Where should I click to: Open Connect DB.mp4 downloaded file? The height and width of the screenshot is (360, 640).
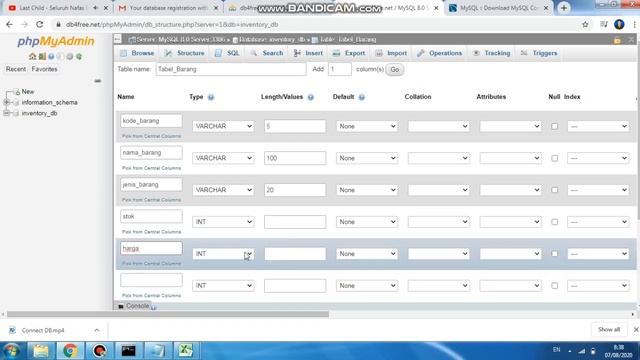coord(43,330)
